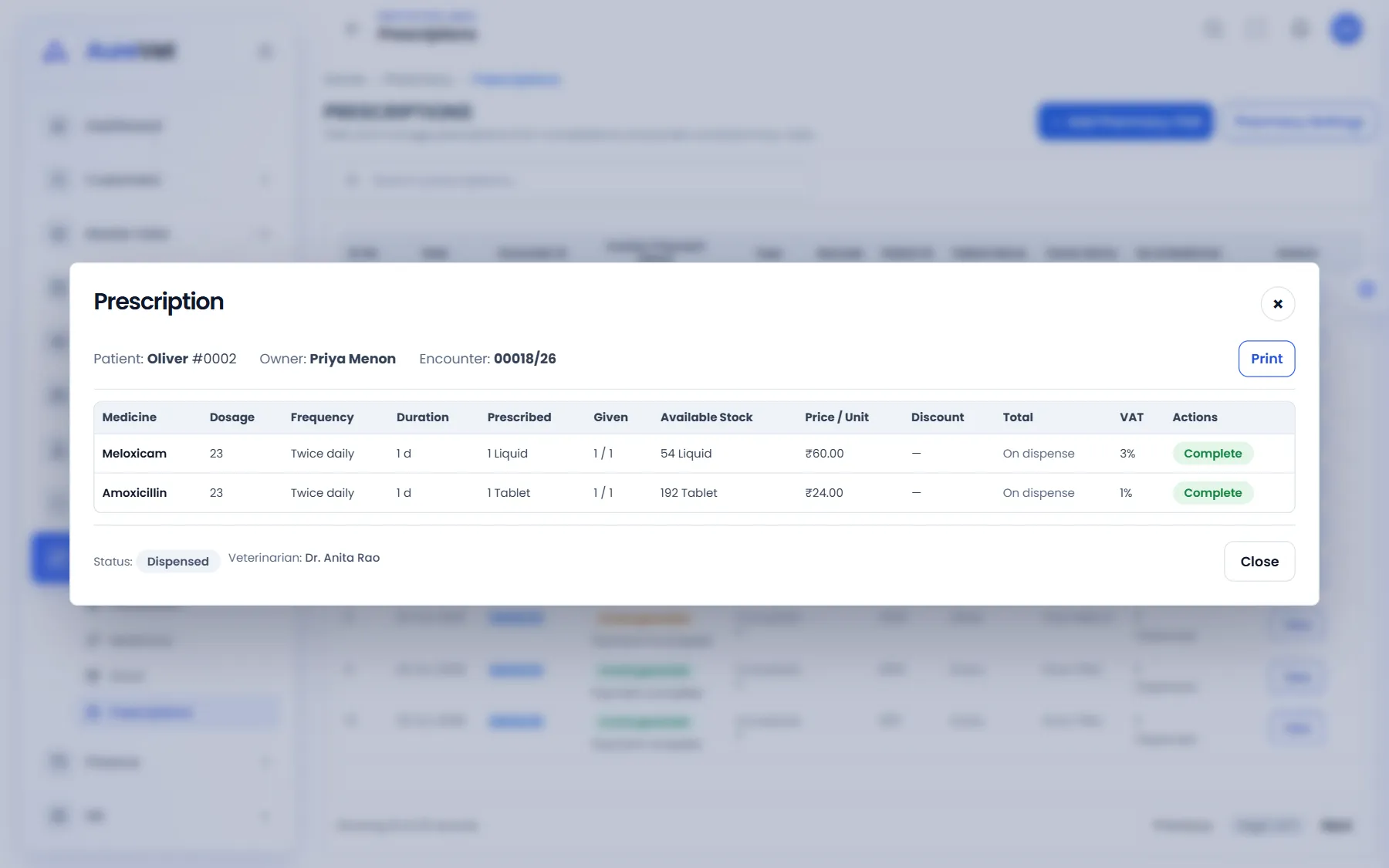Viewport: 1389px width, 868px height.
Task: Click the Complete badge for Amoxicillin
Action: point(1212,493)
